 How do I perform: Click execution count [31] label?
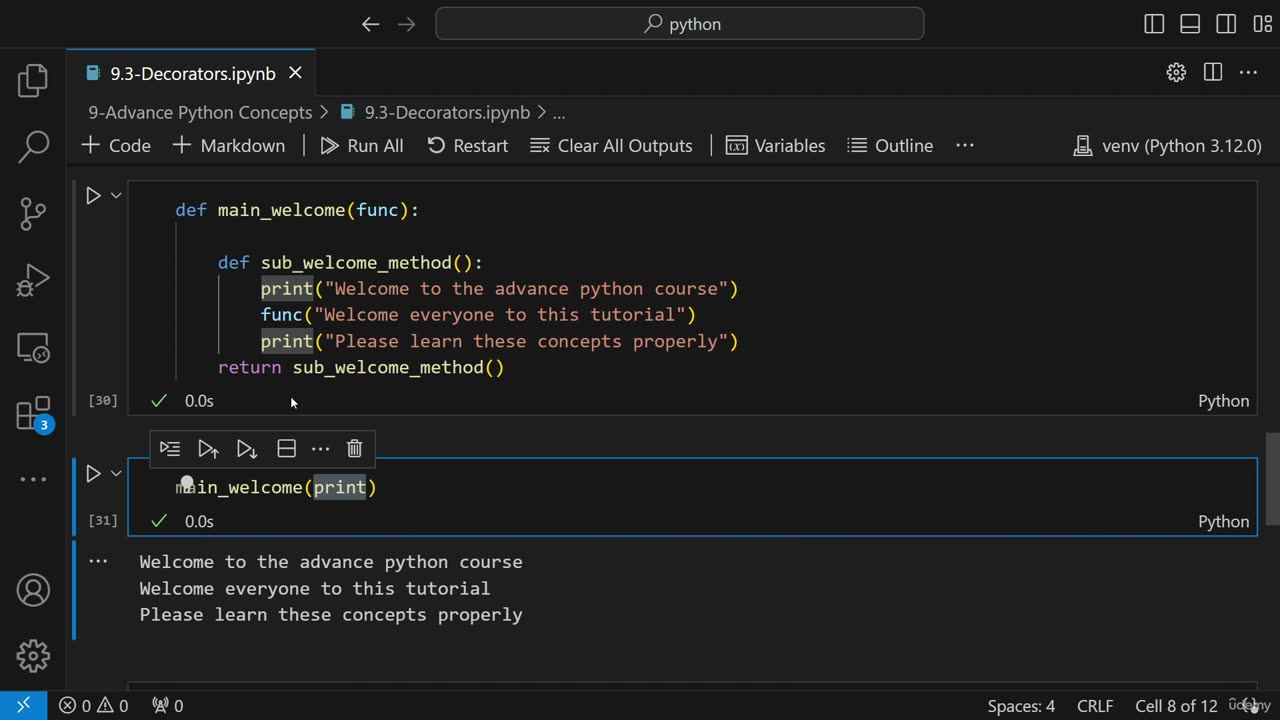click(103, 521)
